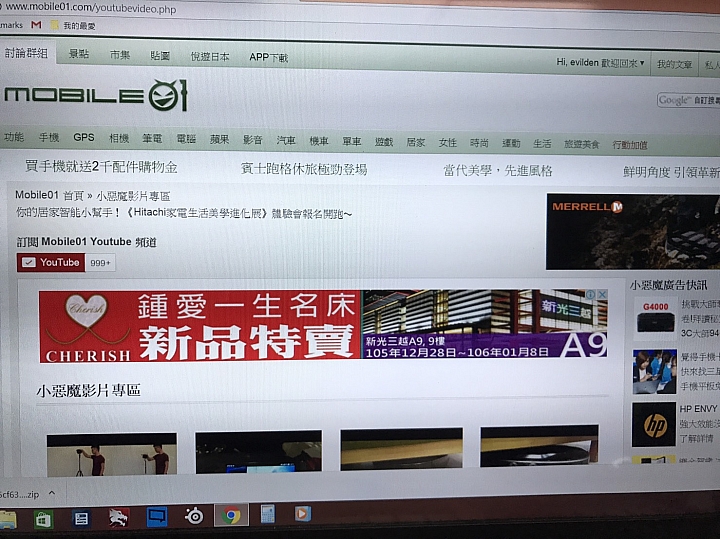Click the YouTube subscribe button
This screenshot has height=539, width=720.
point(51,262)
